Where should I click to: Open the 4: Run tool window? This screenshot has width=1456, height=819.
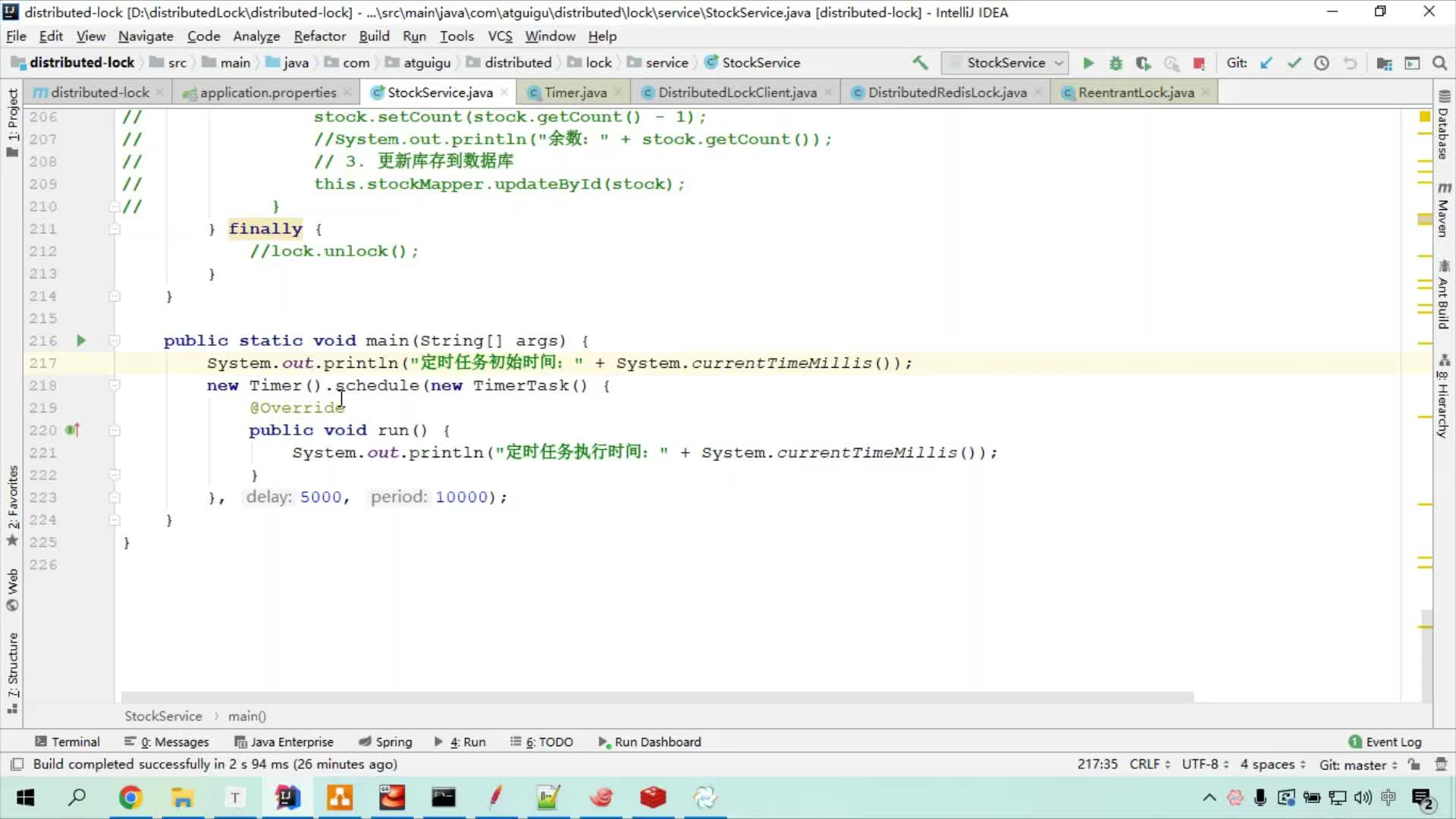pos(460,742)
